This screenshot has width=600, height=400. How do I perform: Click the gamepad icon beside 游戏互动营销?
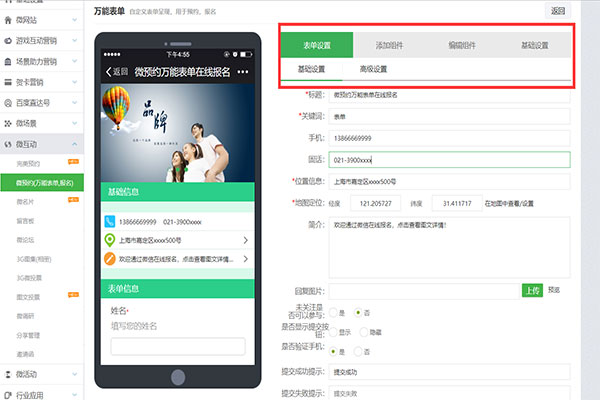(x=8, y=41)
